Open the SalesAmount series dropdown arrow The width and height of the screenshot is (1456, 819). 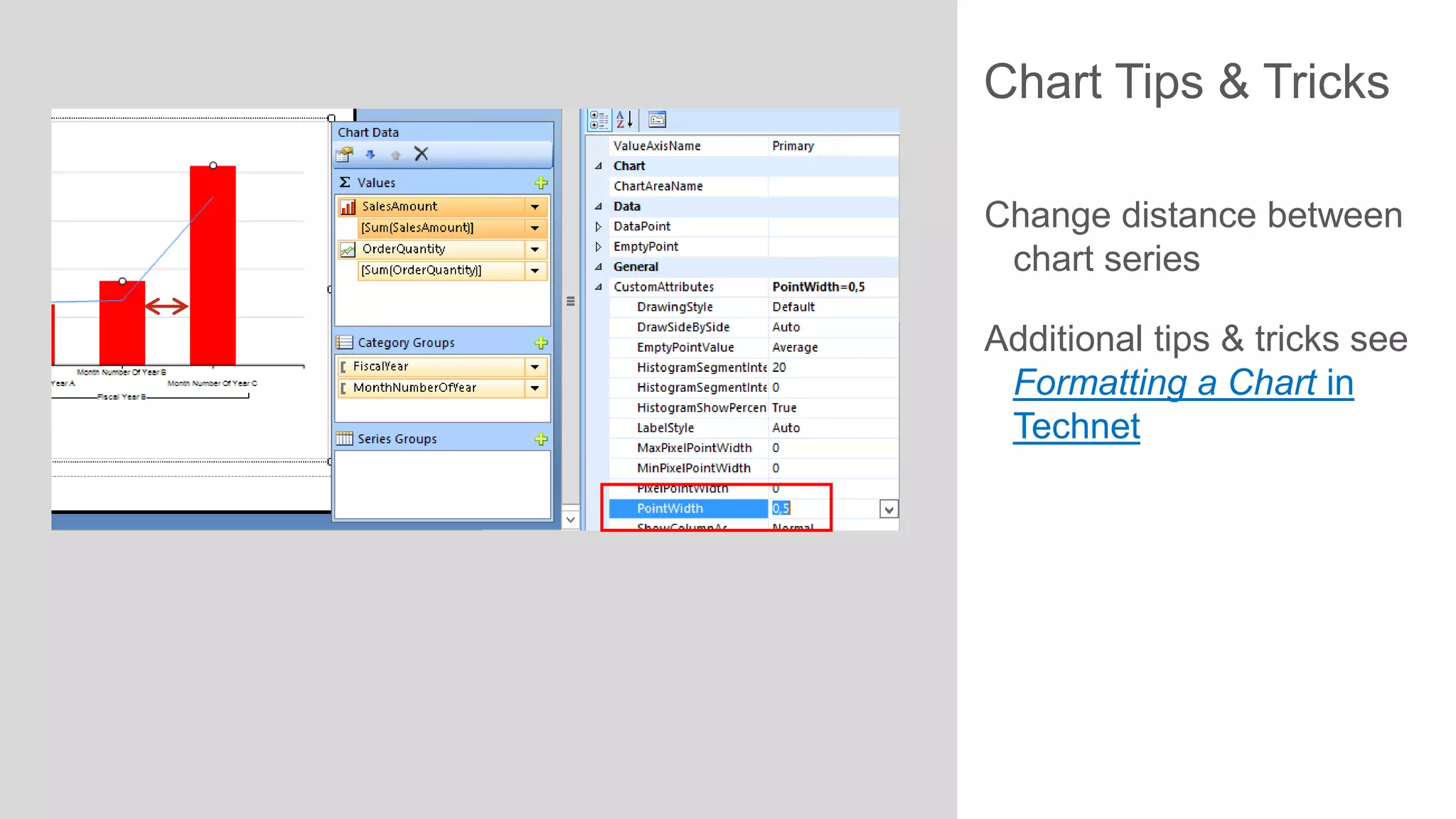click(x=535, y=207)
